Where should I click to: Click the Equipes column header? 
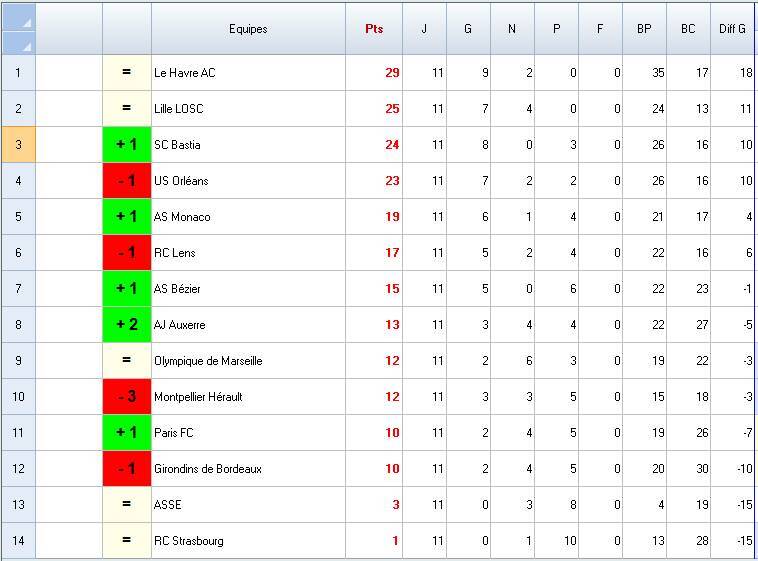coord(248,29)
